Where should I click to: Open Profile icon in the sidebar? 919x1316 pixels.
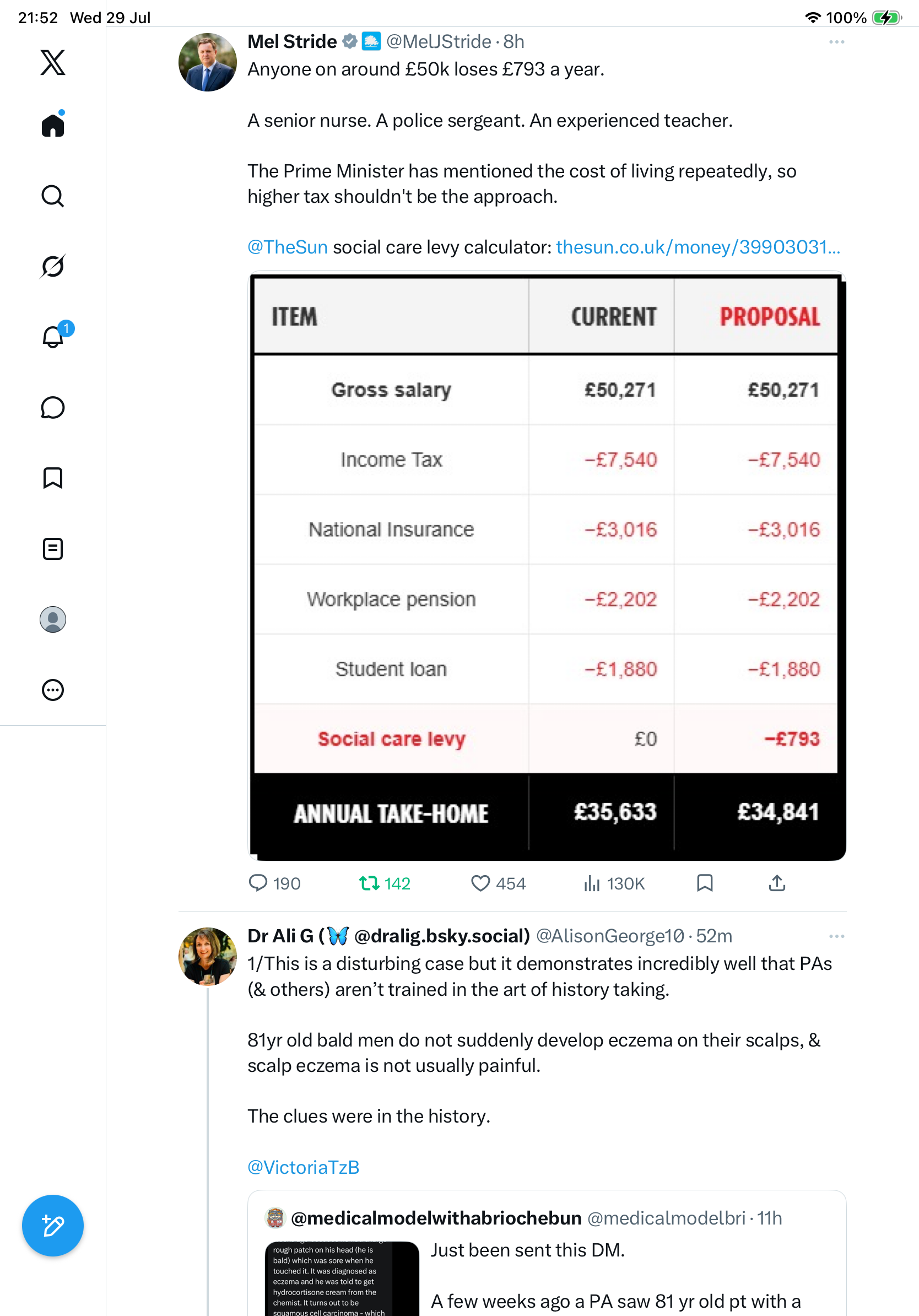pyautogui.click(x=53, y=619)
